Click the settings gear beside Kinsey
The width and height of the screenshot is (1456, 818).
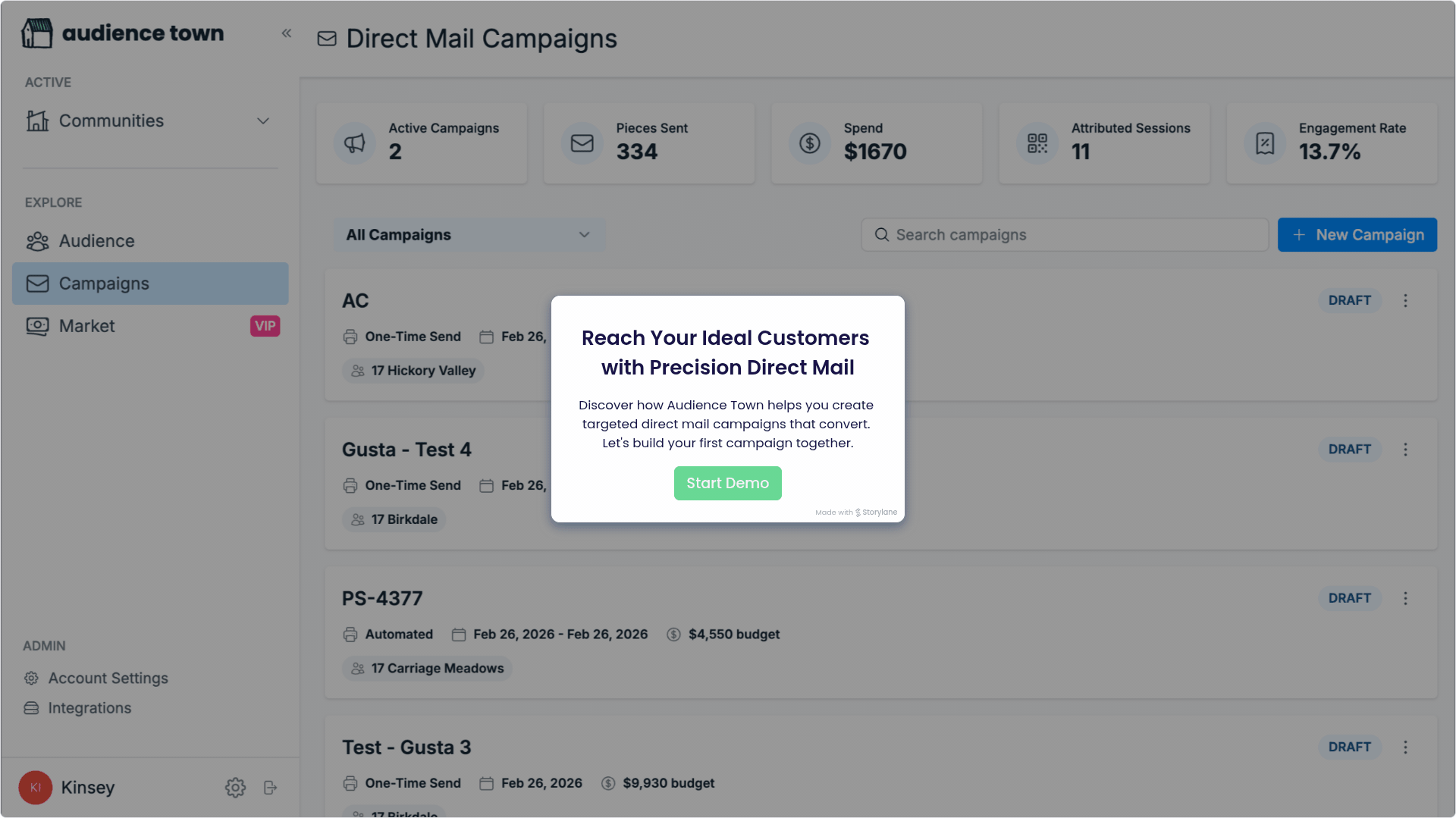pyautogui.click(x=235, y=788)
